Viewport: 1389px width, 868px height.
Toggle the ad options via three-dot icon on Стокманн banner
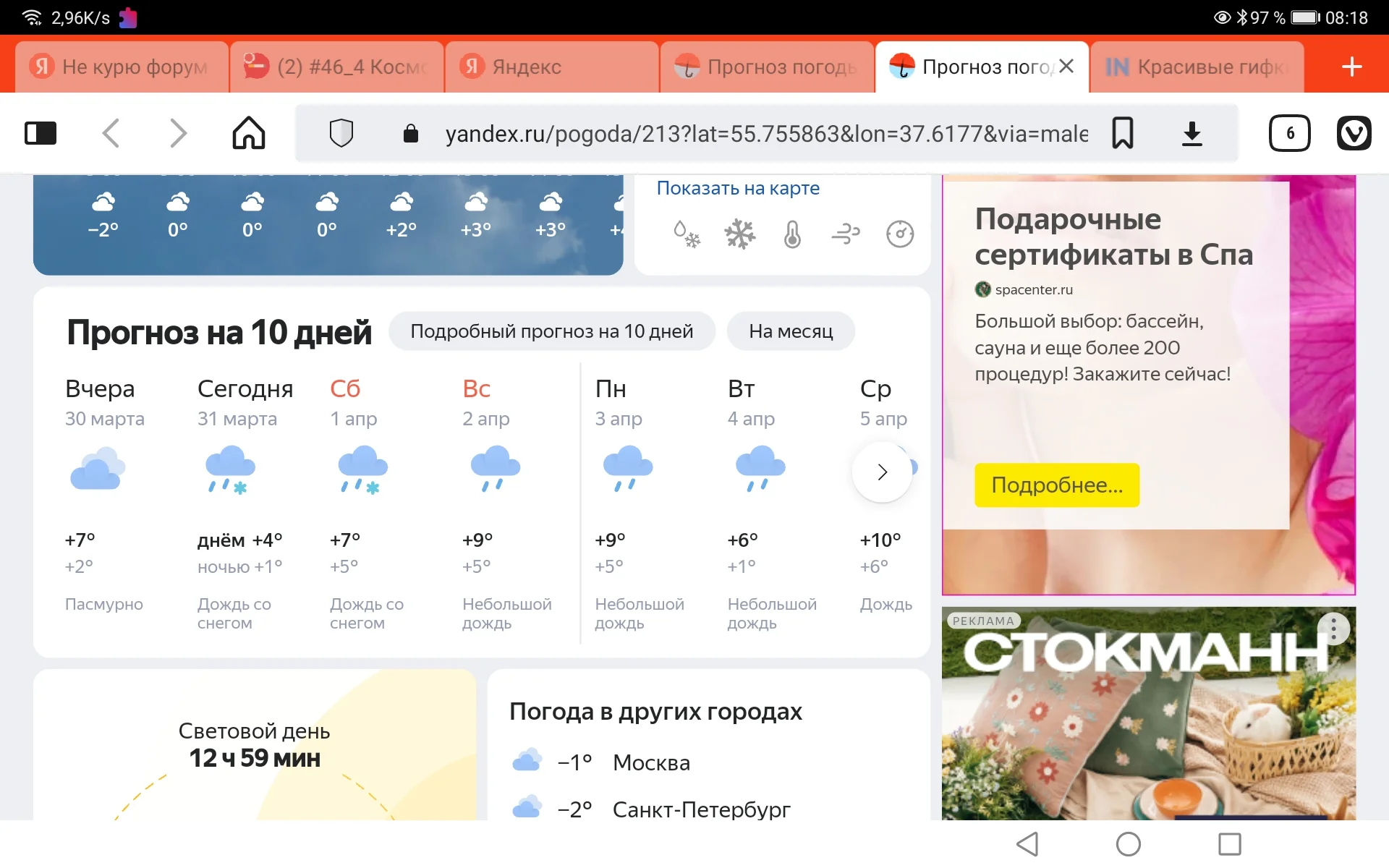[x=1333, y=629]
